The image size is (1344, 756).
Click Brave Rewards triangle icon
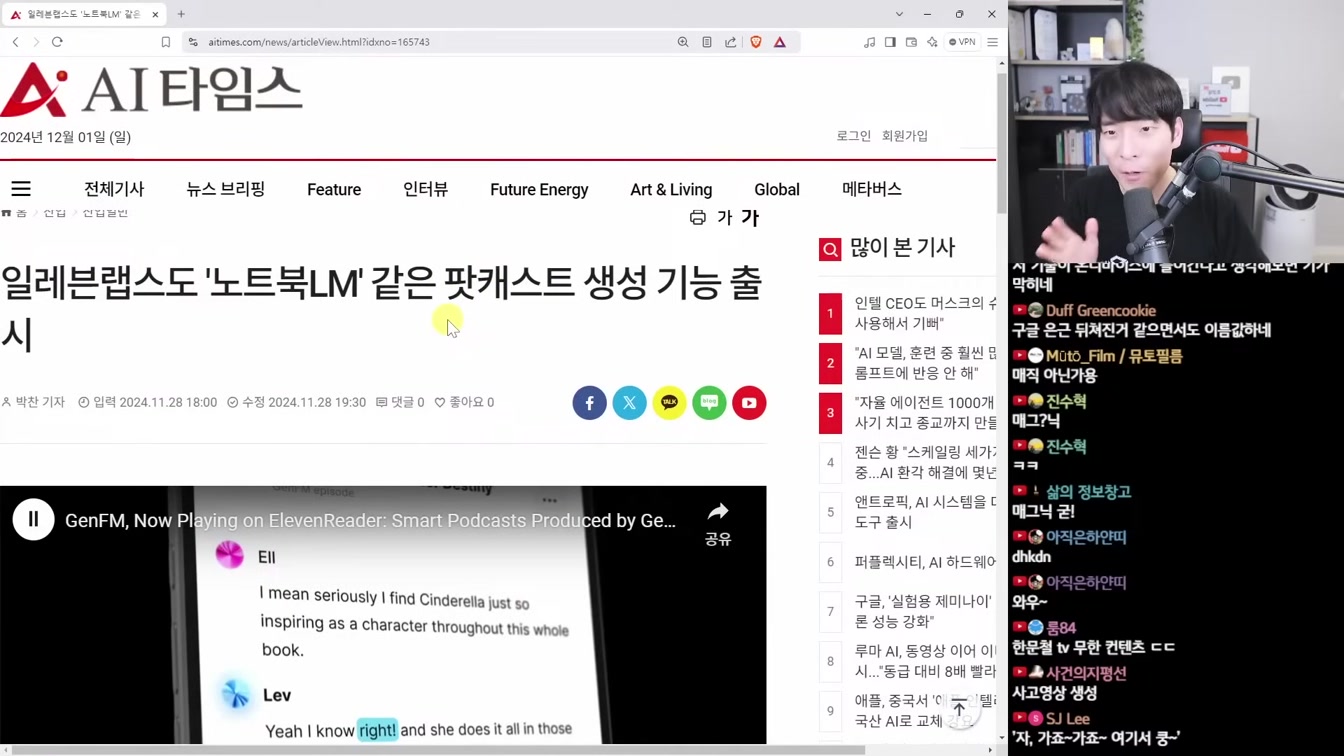tap(780, 42)
